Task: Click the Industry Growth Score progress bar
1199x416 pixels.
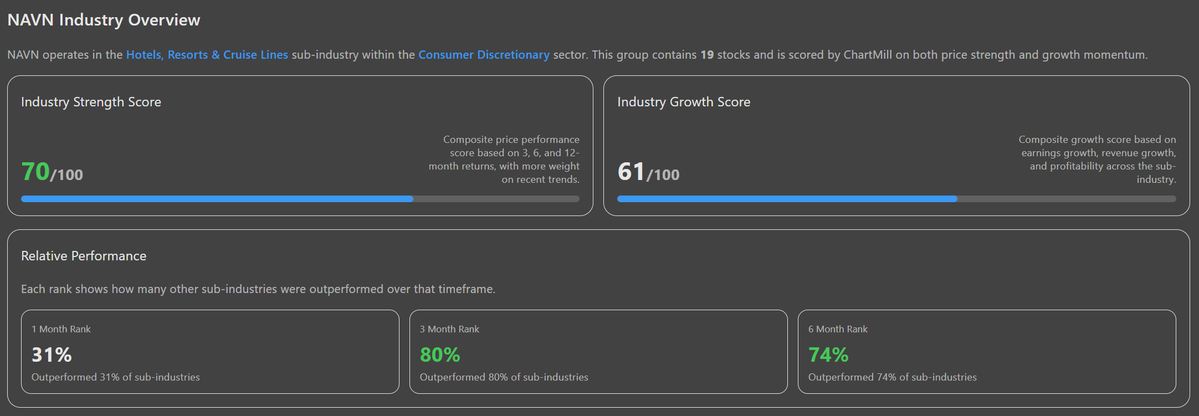Action: pyautogui.click(x=896, y=199)
